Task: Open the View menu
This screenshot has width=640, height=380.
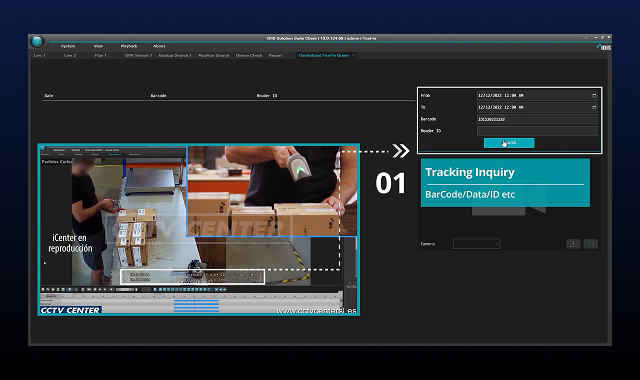Action: pyautogui.click(x=98, y=46)
